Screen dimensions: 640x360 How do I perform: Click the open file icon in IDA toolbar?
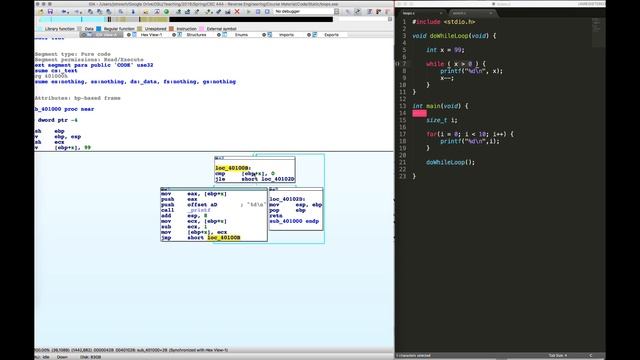click(41, 11)
